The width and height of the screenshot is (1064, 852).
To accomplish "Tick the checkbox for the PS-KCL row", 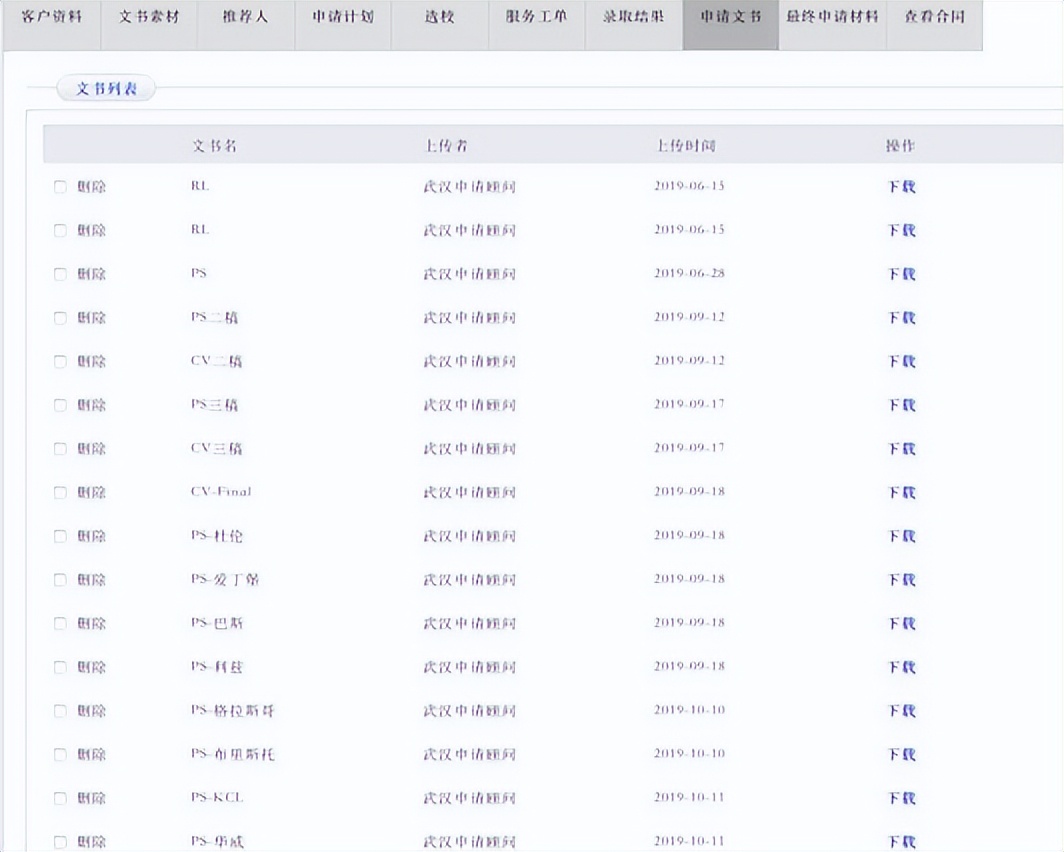I will coord(60,798).
